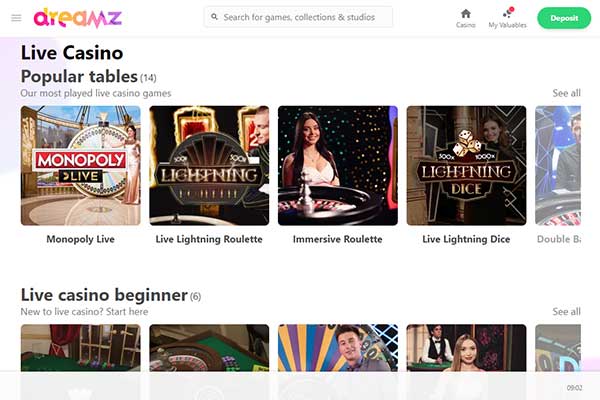Click the Monopoly Live title text
The height and width of the screenshot is (400, 600).
pos(81,239)
